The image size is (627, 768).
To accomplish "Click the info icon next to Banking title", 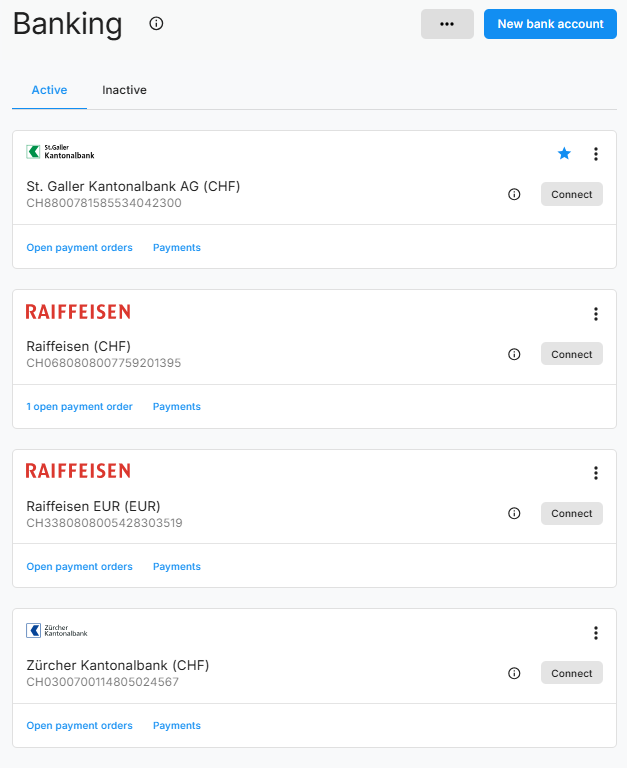I will point(156,24).
